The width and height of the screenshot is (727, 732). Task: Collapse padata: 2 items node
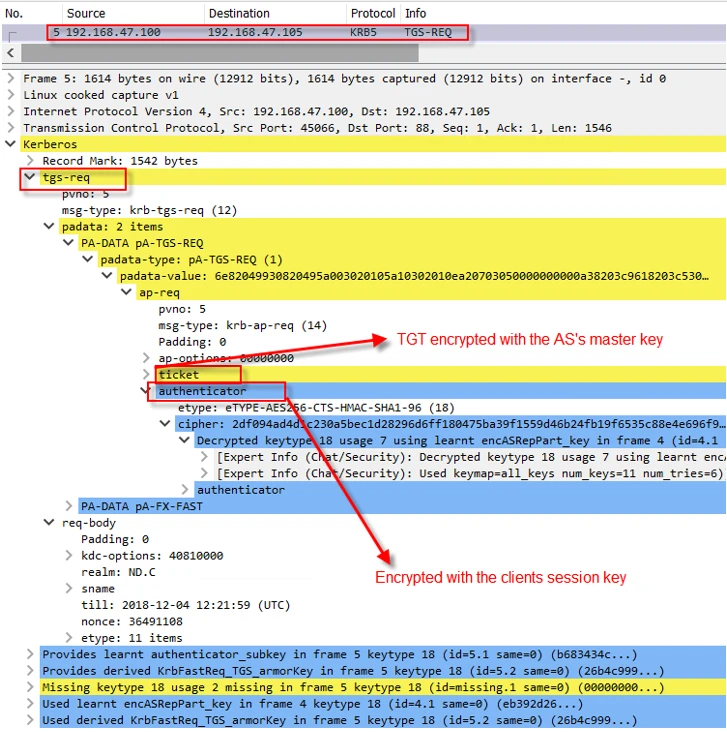[x=49, y=227]
